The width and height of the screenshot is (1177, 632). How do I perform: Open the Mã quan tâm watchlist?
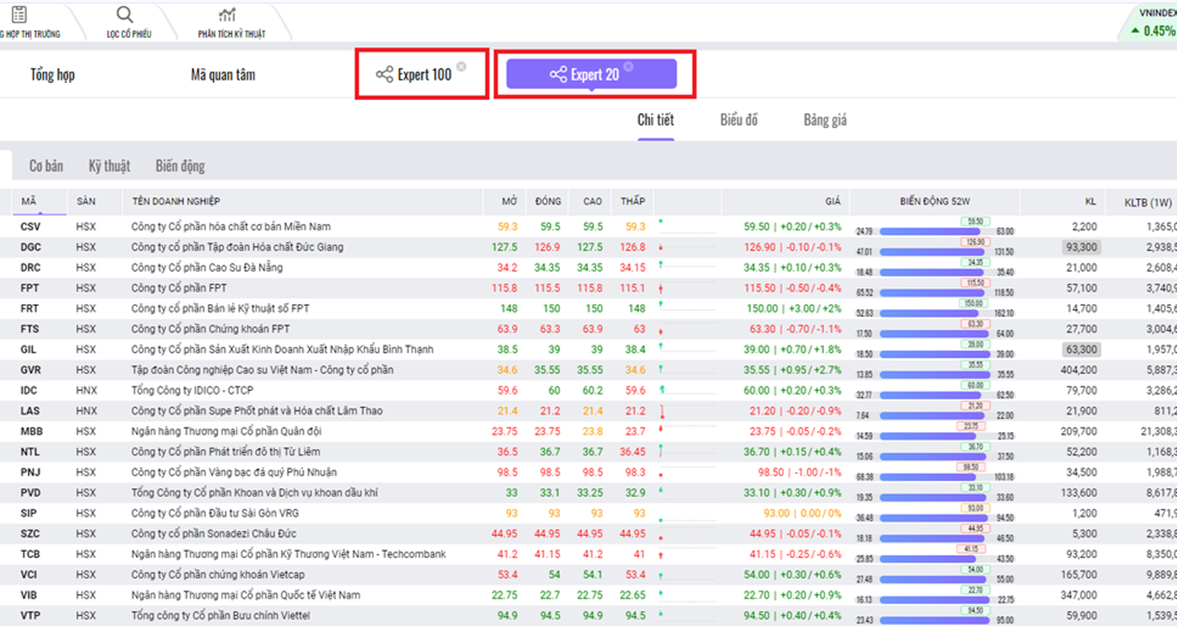(x=223, y=75)
